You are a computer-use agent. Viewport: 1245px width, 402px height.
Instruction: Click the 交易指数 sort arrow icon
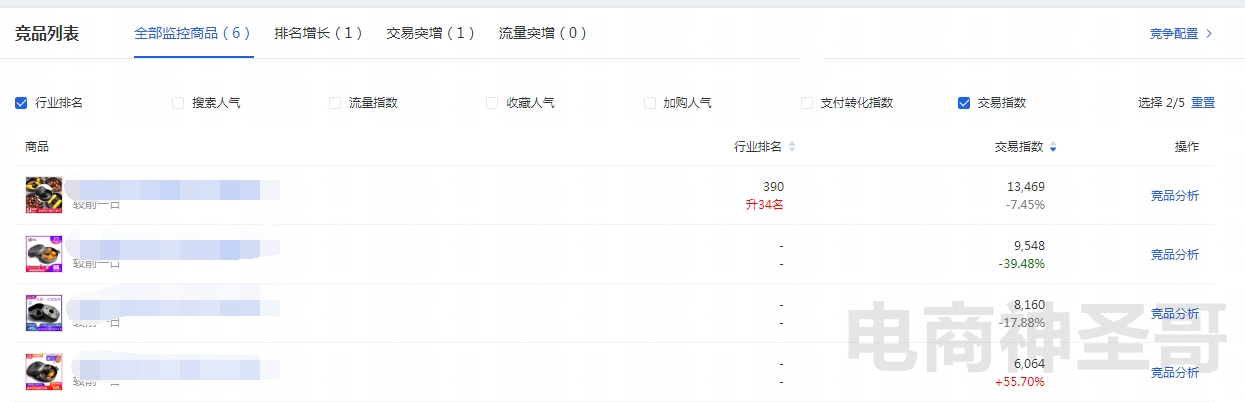tap(1053, 147)
